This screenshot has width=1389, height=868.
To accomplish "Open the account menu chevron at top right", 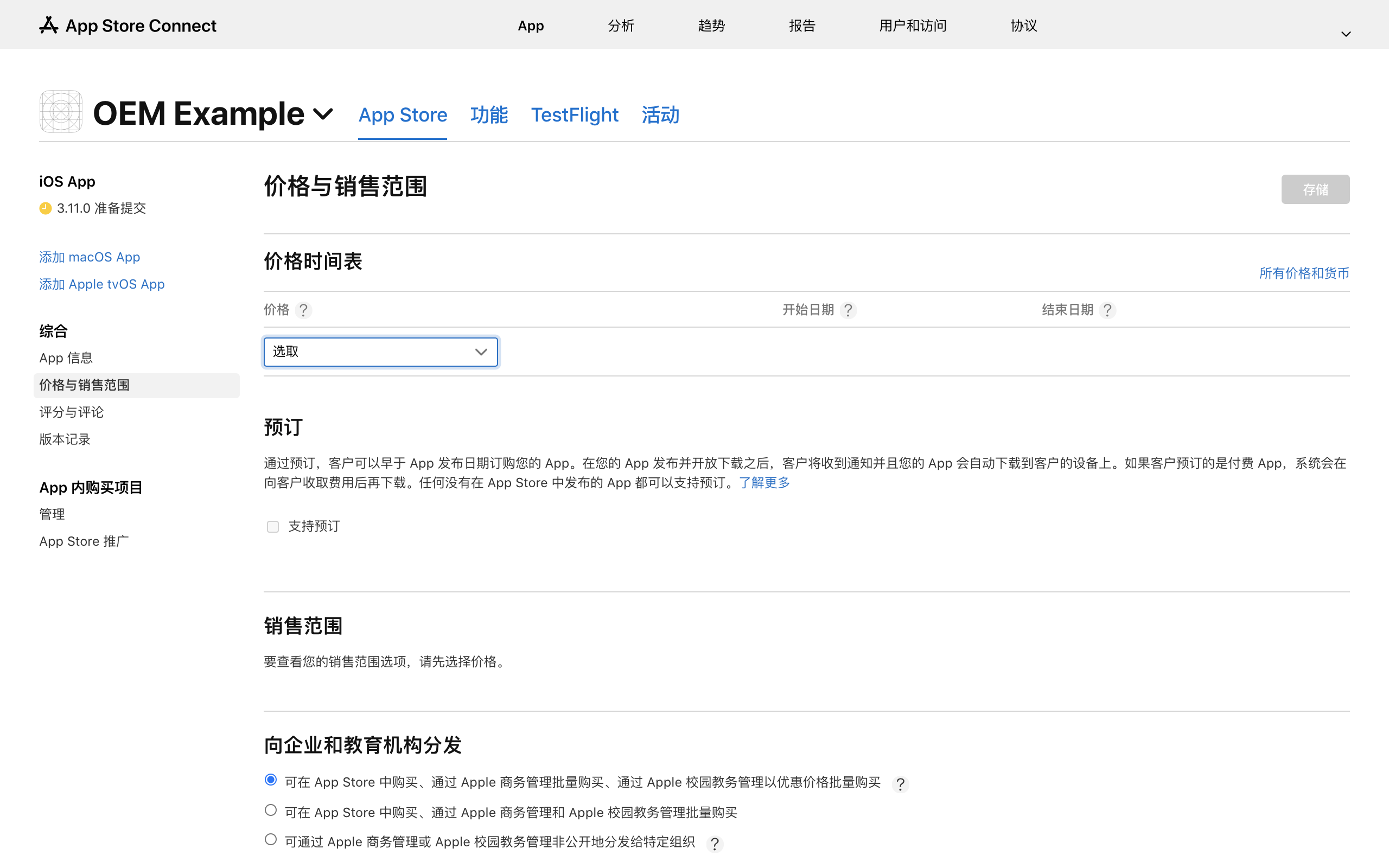I will tap(1346, 34).
